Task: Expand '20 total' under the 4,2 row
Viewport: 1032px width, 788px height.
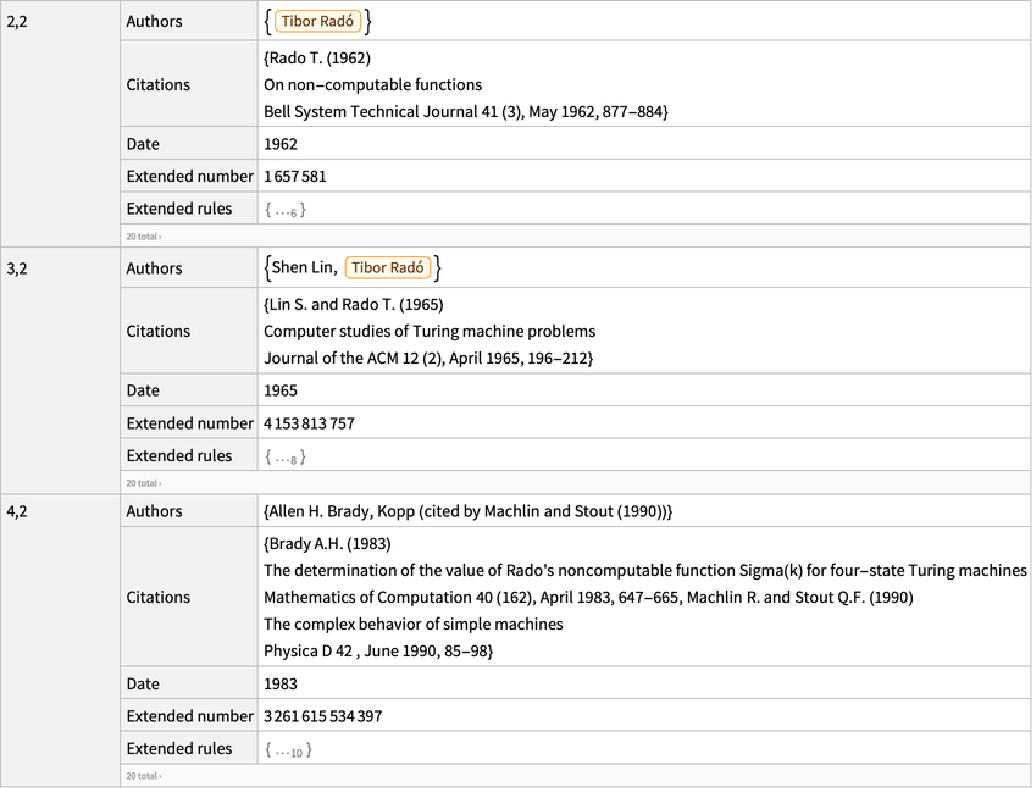Action: [x=141, y=776]
